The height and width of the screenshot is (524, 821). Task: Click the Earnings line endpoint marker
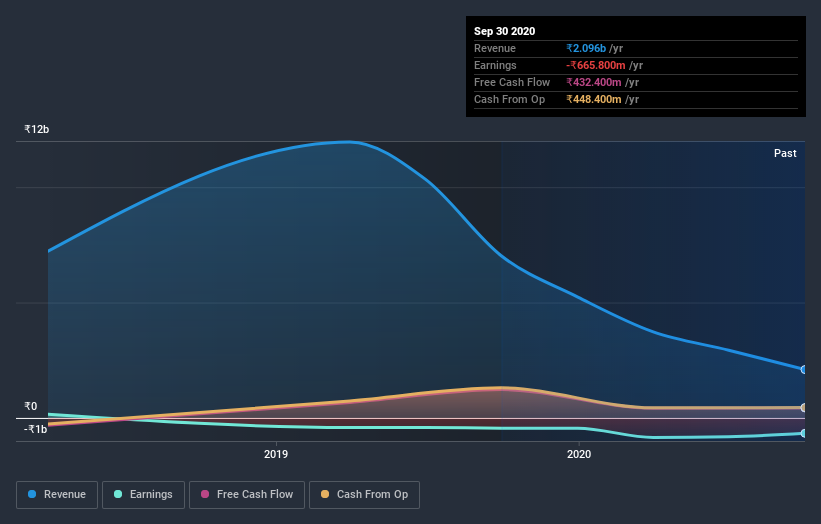(804, 433)
